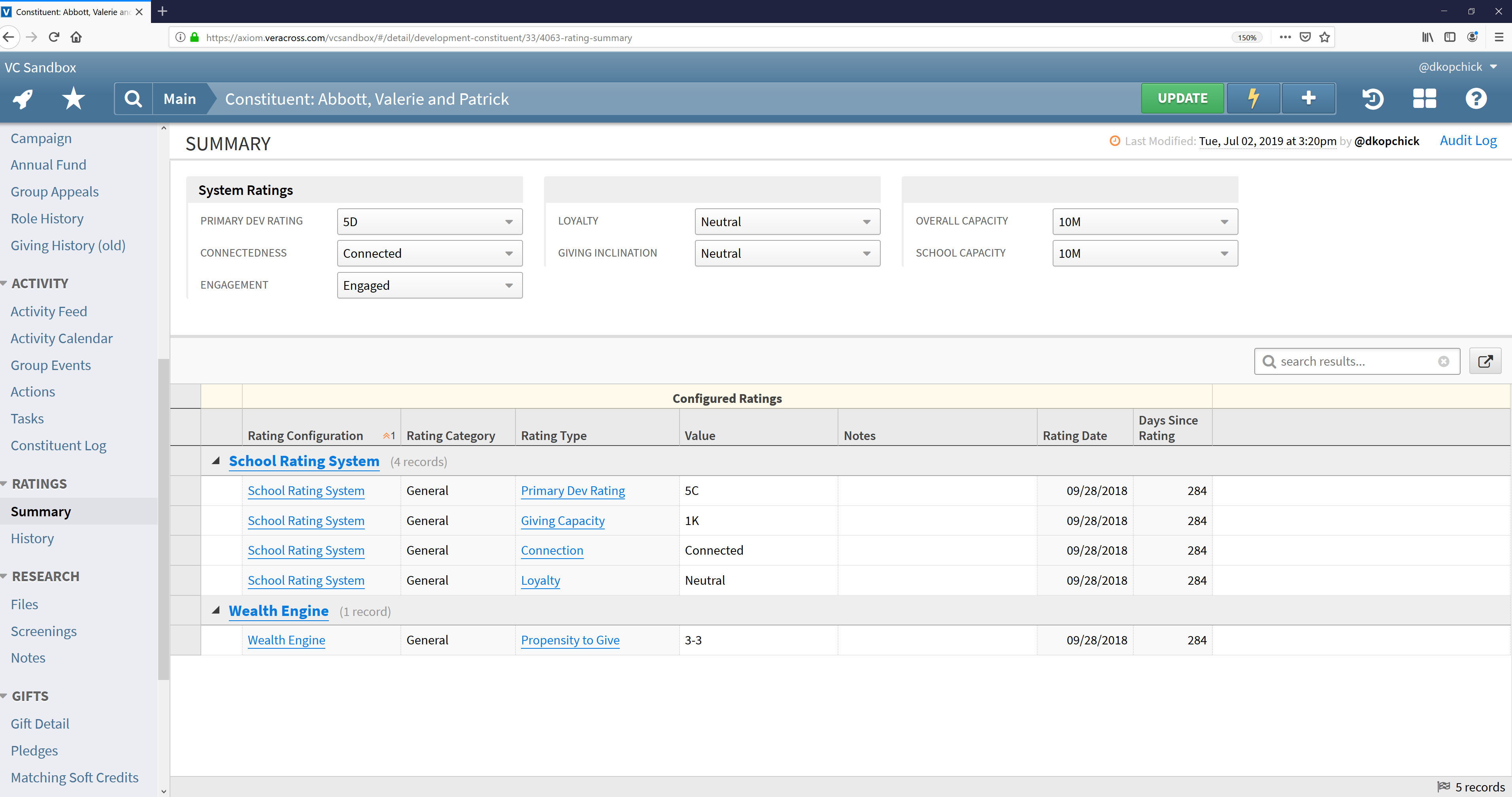This screenshot has width=1512, height=797.
Task: Click the lightning bolt actions button
Action: [1253, 98]
